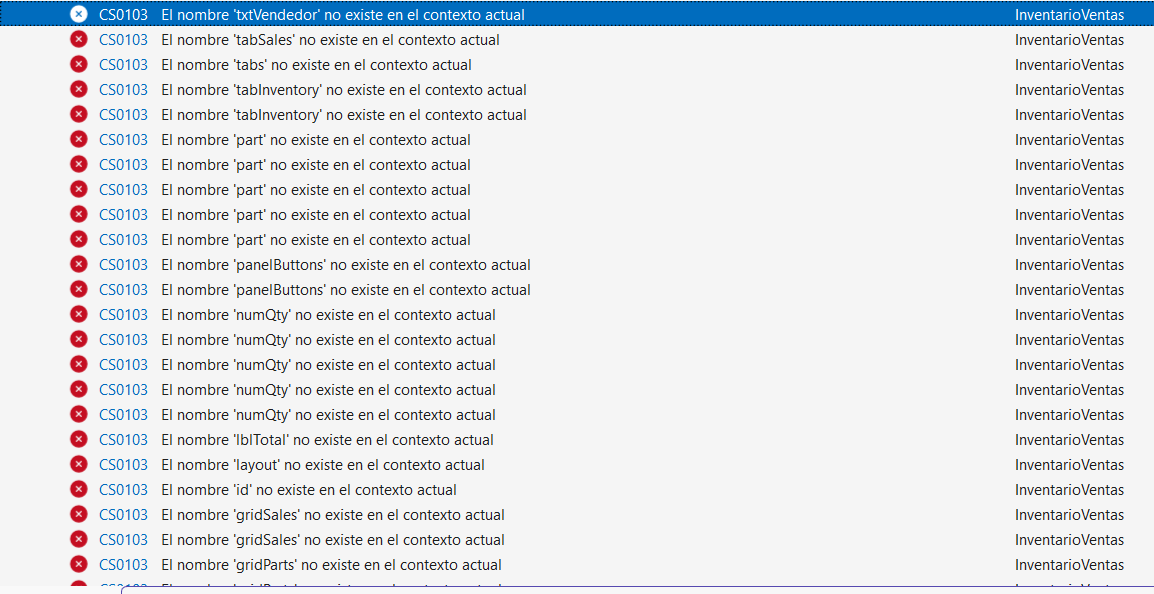Select the 'layout' no existe error message

(322, 465)
